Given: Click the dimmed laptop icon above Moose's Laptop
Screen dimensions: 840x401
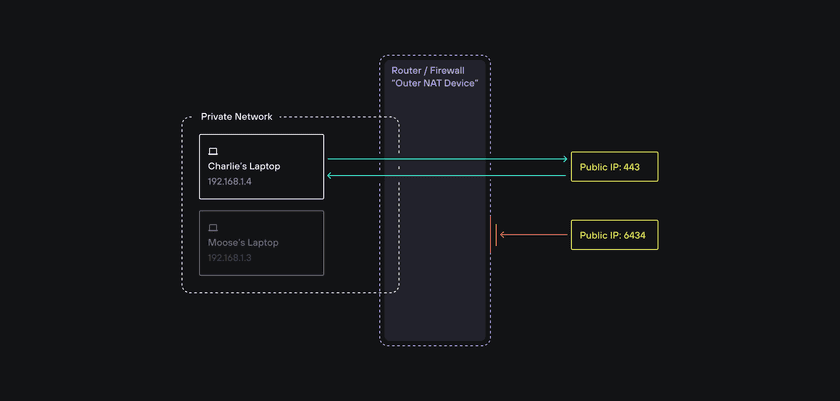Looking at the screenshot, I should pos(213,227).
